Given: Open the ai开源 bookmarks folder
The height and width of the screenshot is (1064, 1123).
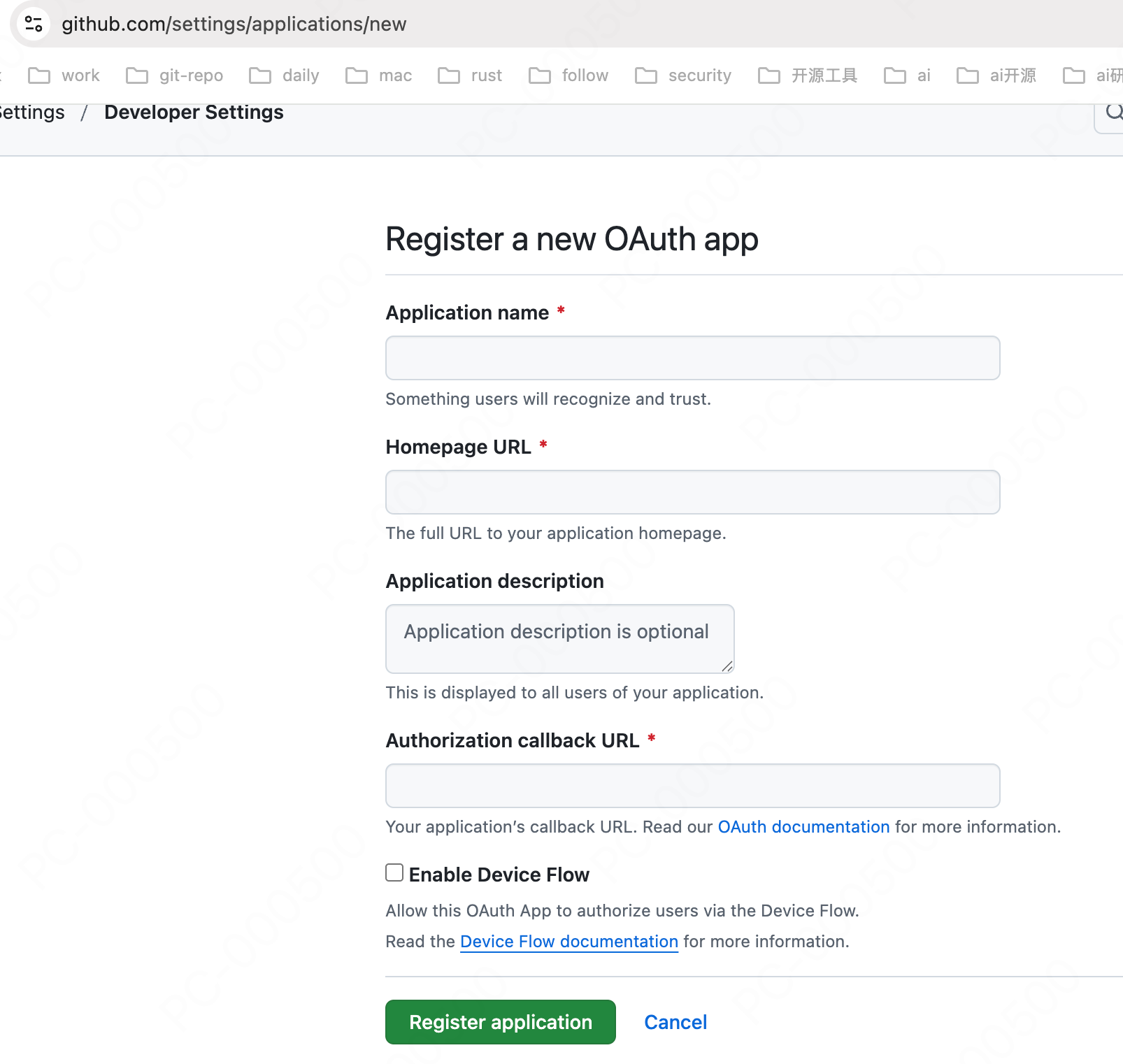Looking at the screenshot, I should [x=996, y=76].
